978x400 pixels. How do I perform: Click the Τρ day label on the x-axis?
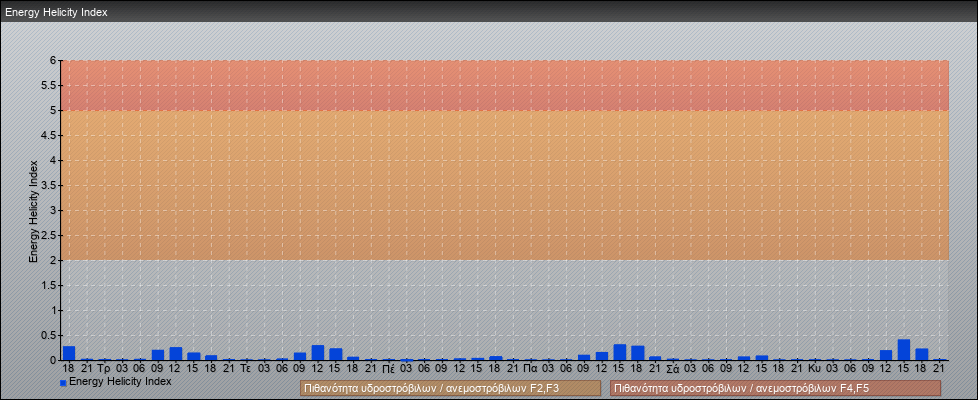[104, 369]
